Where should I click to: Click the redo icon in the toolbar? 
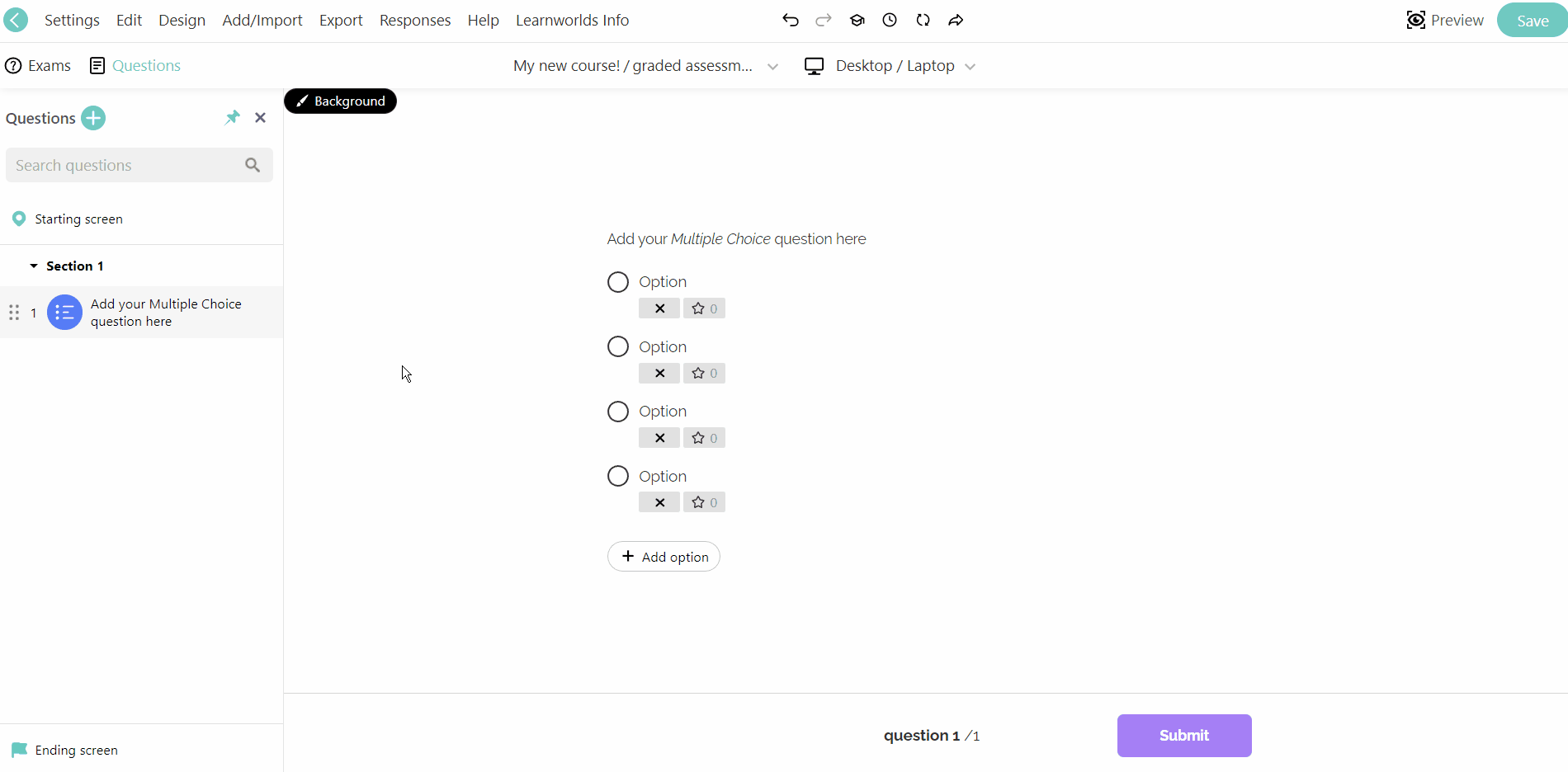pyautogui.click(x=823, y=20)
